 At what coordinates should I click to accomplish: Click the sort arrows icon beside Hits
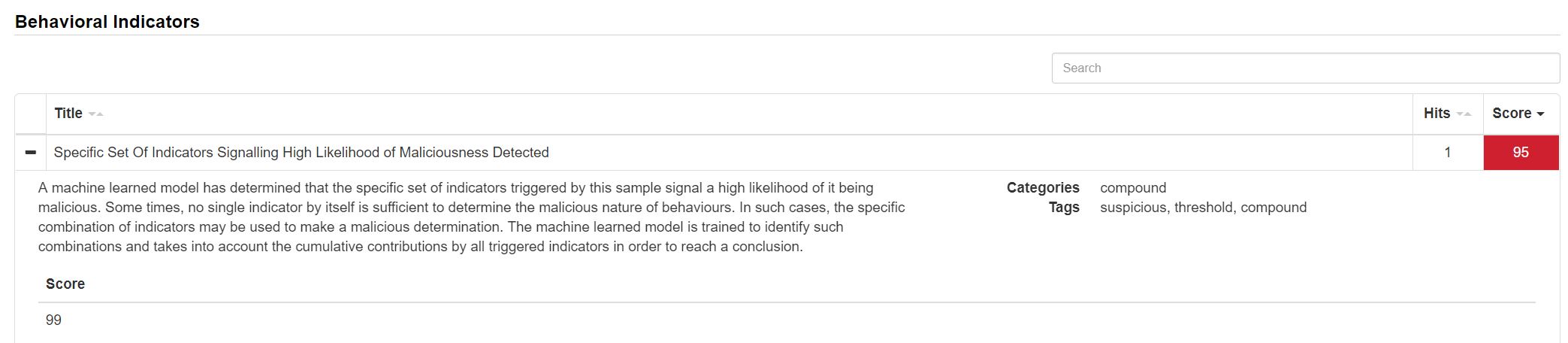(x=1464, y=114)
